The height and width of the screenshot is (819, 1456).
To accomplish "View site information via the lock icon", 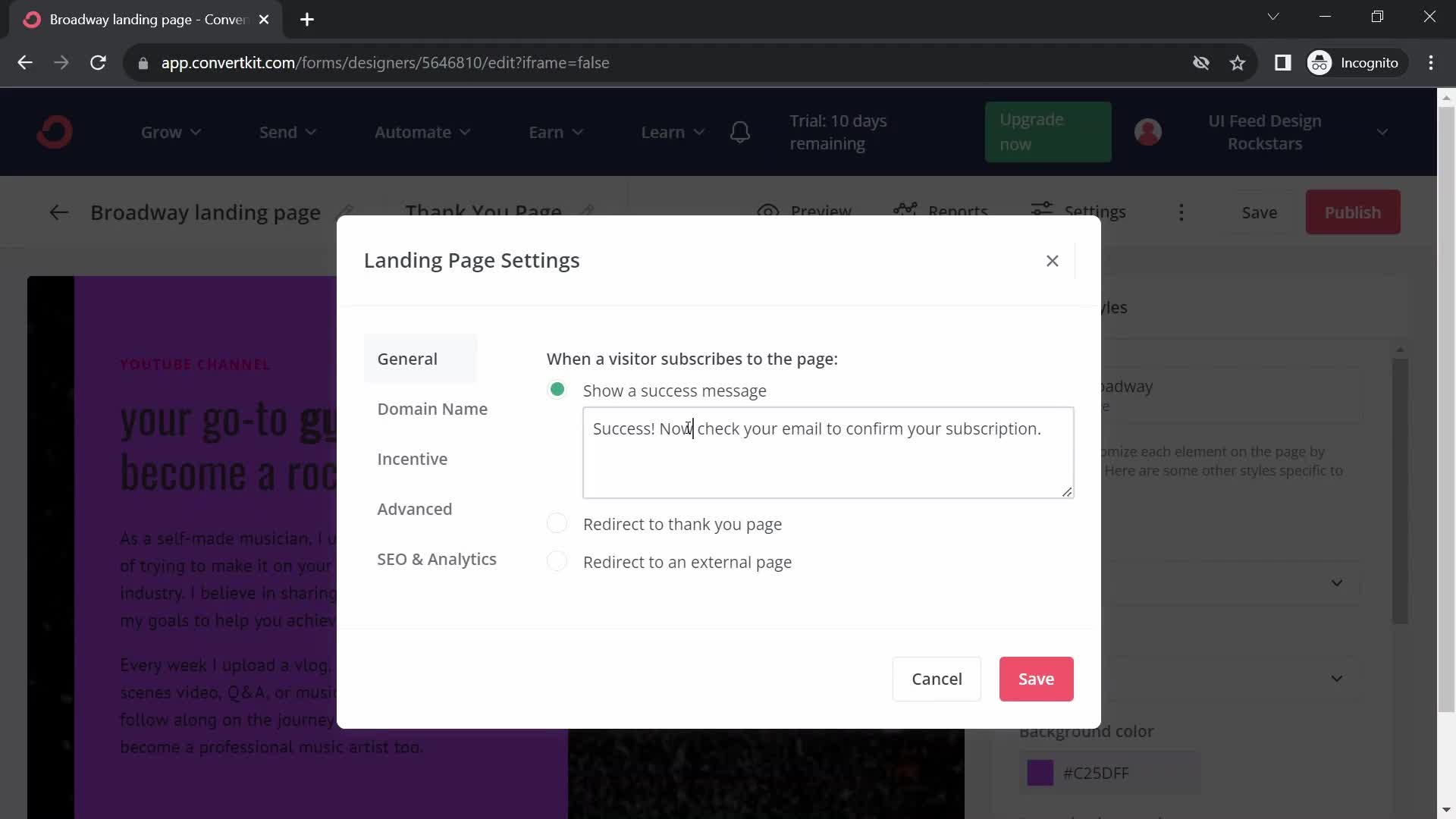I will (143, 63).
